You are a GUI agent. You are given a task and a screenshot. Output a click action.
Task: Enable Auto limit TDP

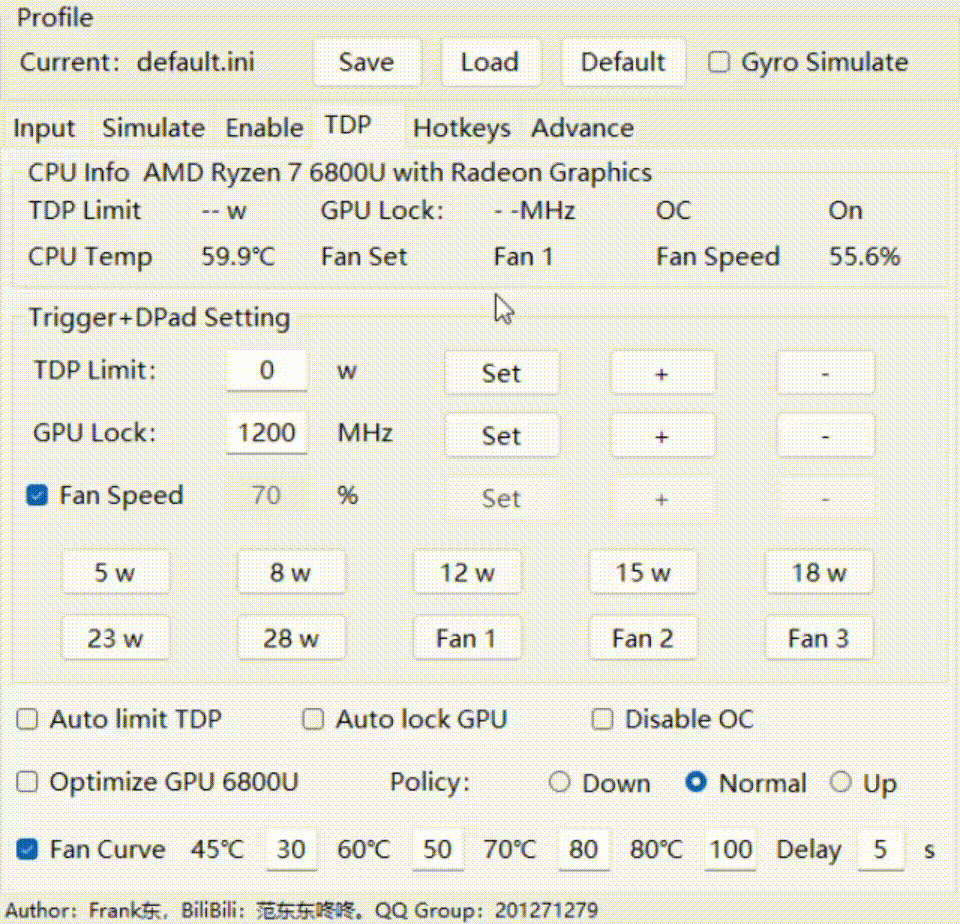(28, 719)
